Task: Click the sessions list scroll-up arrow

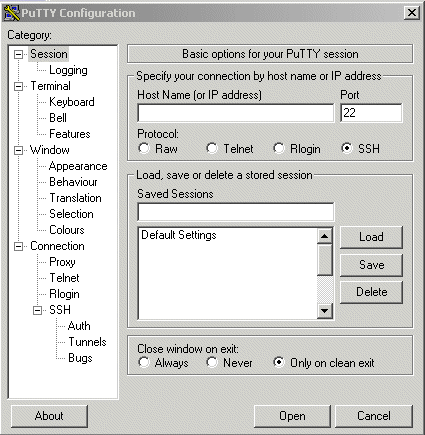Action: coord(324,236)
